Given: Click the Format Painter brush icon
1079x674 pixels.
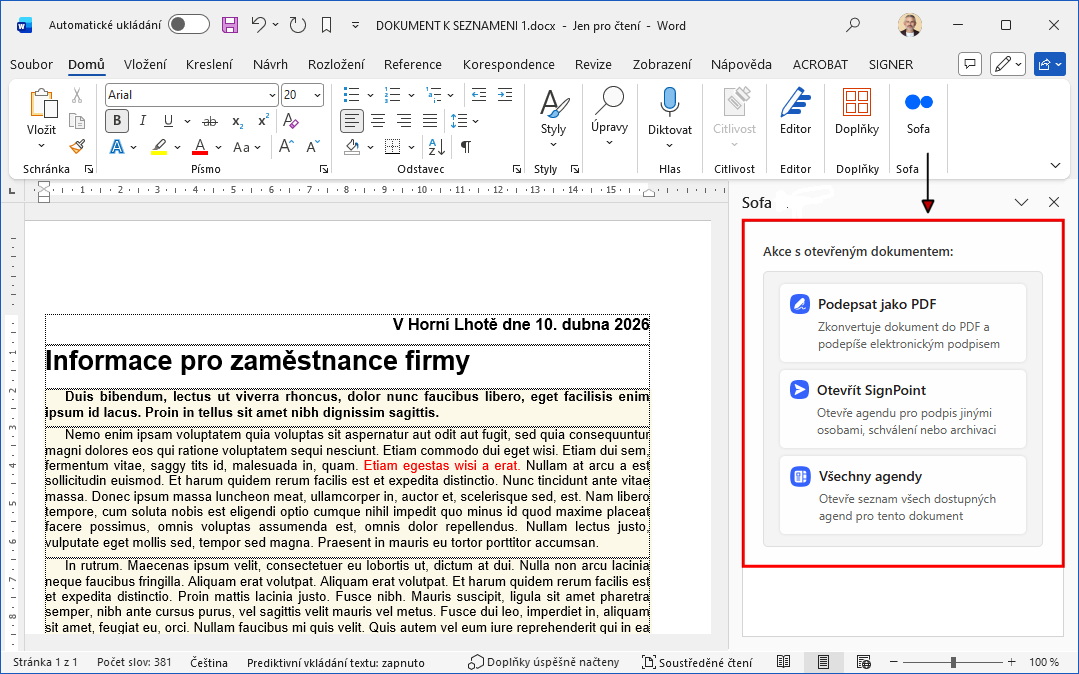Looking at the screenshot, I should coord(77,146).
